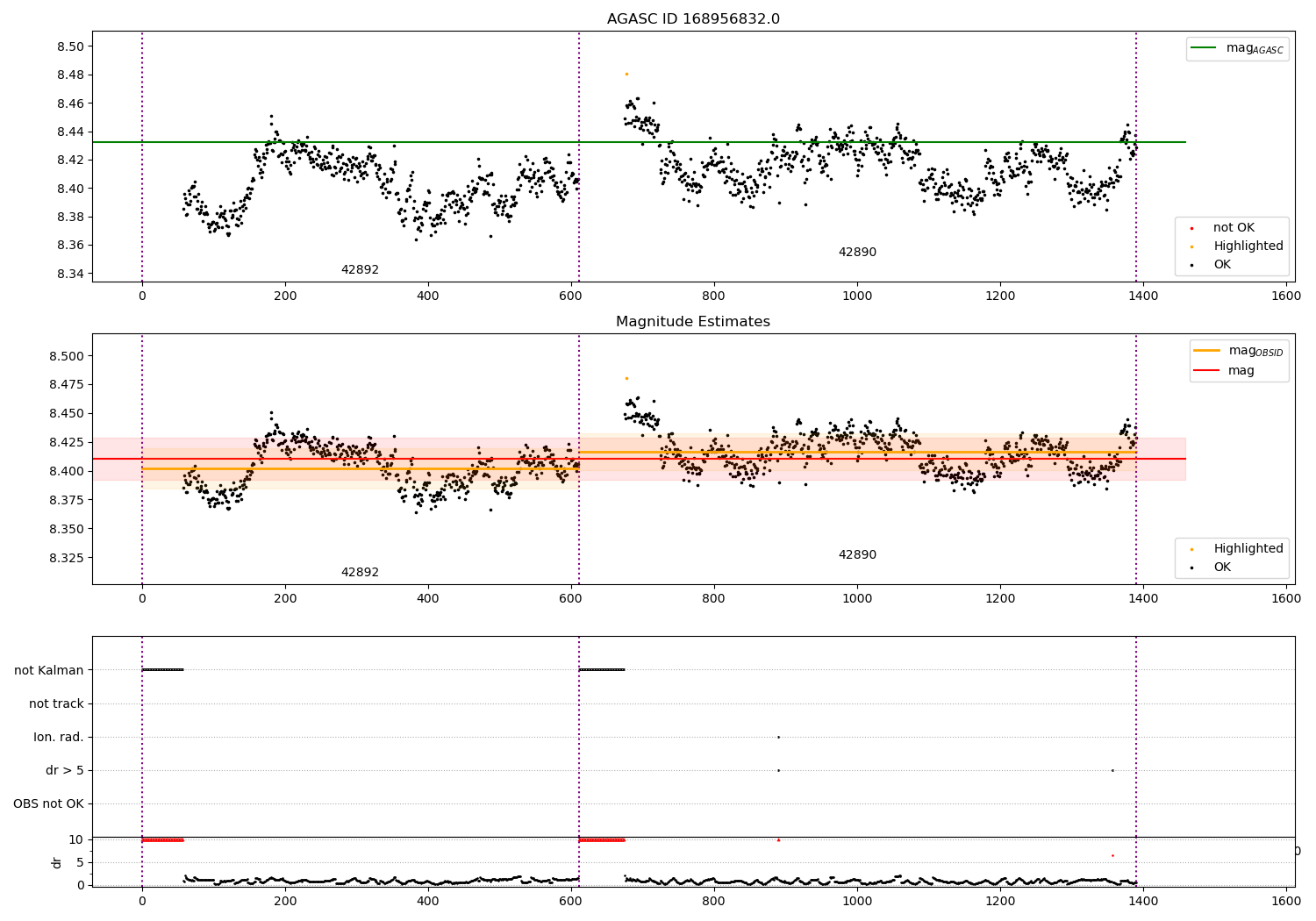The width and height of the screenshot is (1316, 921).
Task: Click the 'not track' axis label
Action: pyautogui.click(x=56, y=703)
